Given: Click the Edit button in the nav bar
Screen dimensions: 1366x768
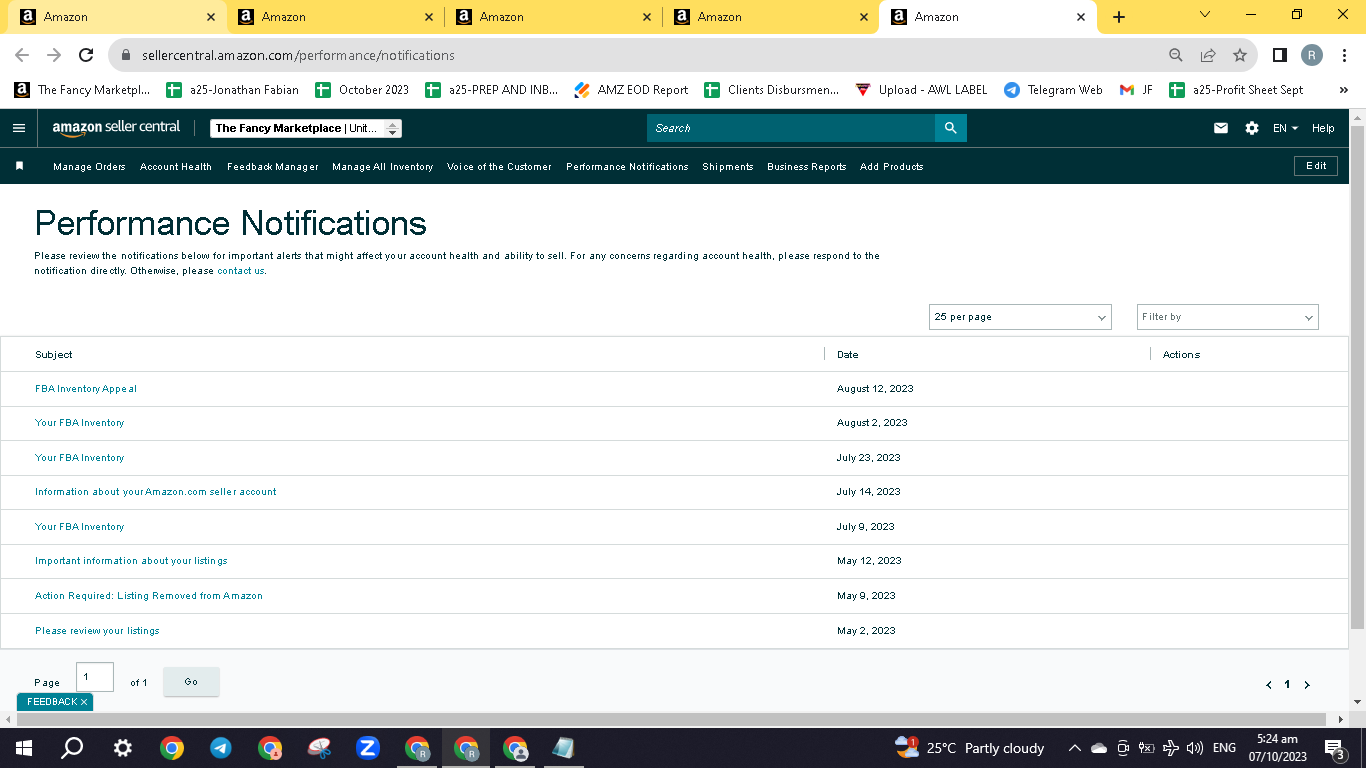Looking at the screenshot, I should coord(1316,166).
